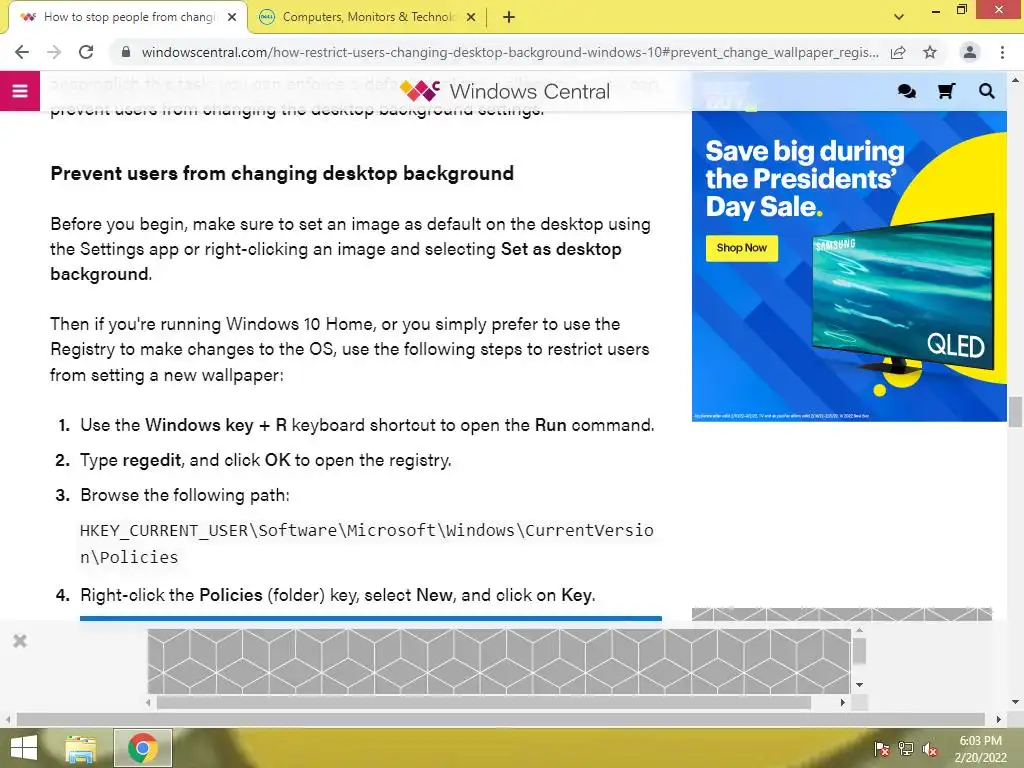
Task: Dismiss bottom banner ad with X
Action: [x=20, y=641]
